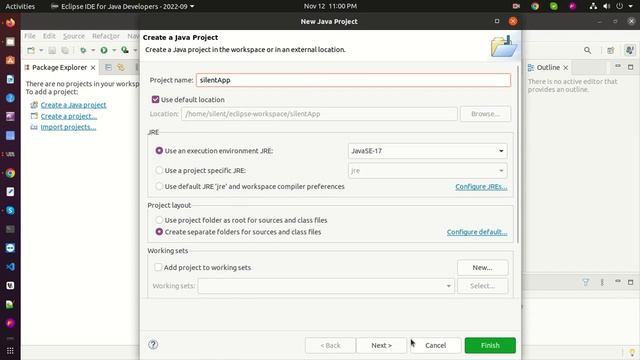Viewport: 640px width, 360px height.
Task: Open the Eclipse IDE app menu in top bar
Action: click(x=122, y=6)
